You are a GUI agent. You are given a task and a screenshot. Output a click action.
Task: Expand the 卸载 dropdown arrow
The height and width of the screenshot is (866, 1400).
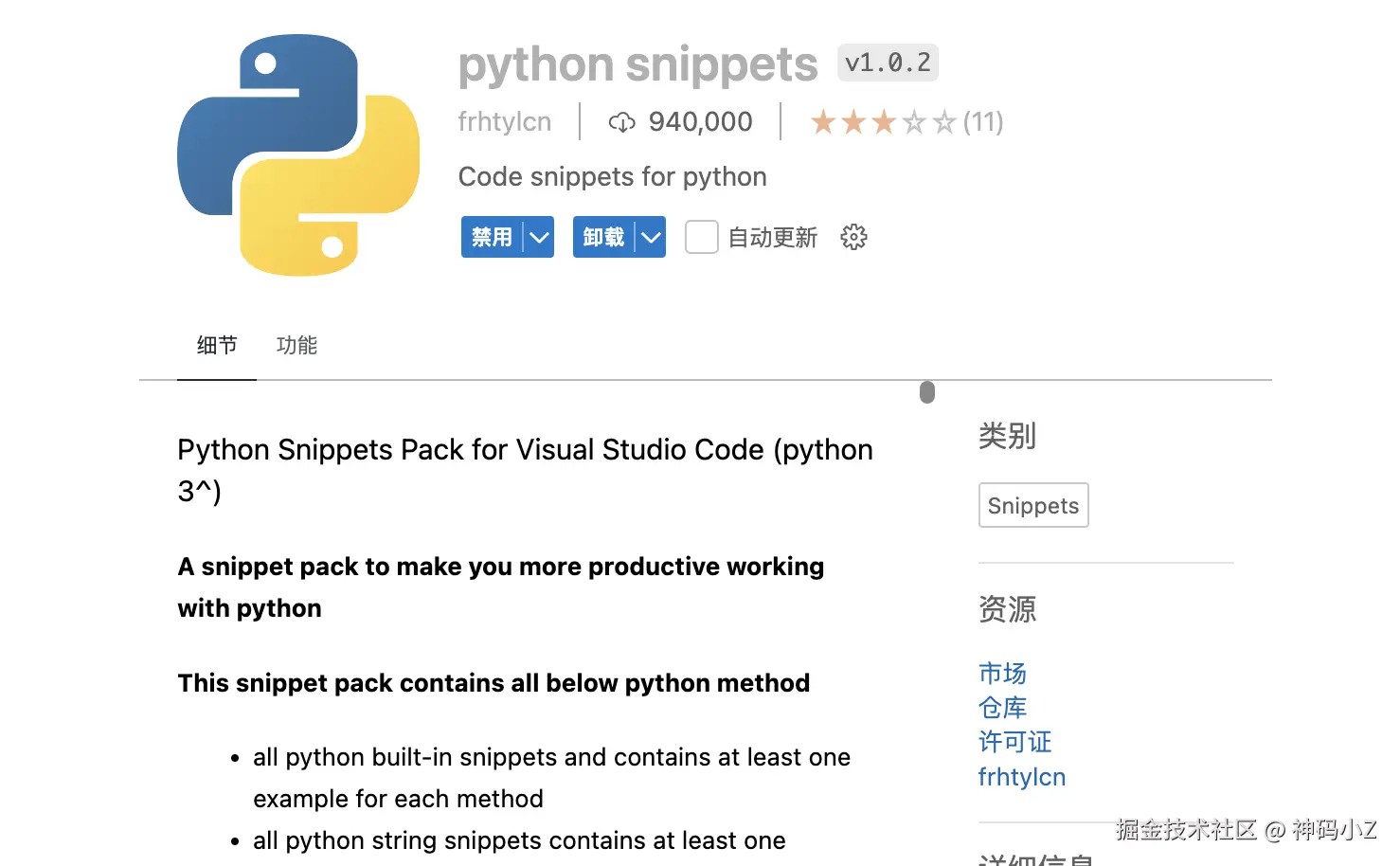[x=651, y=237]
